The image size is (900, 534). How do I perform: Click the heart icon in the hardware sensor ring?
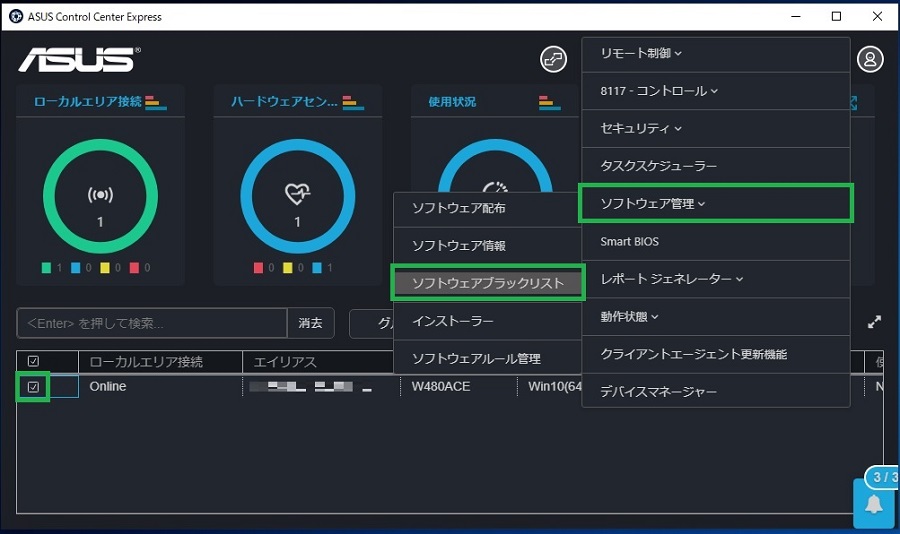point(297,194)
